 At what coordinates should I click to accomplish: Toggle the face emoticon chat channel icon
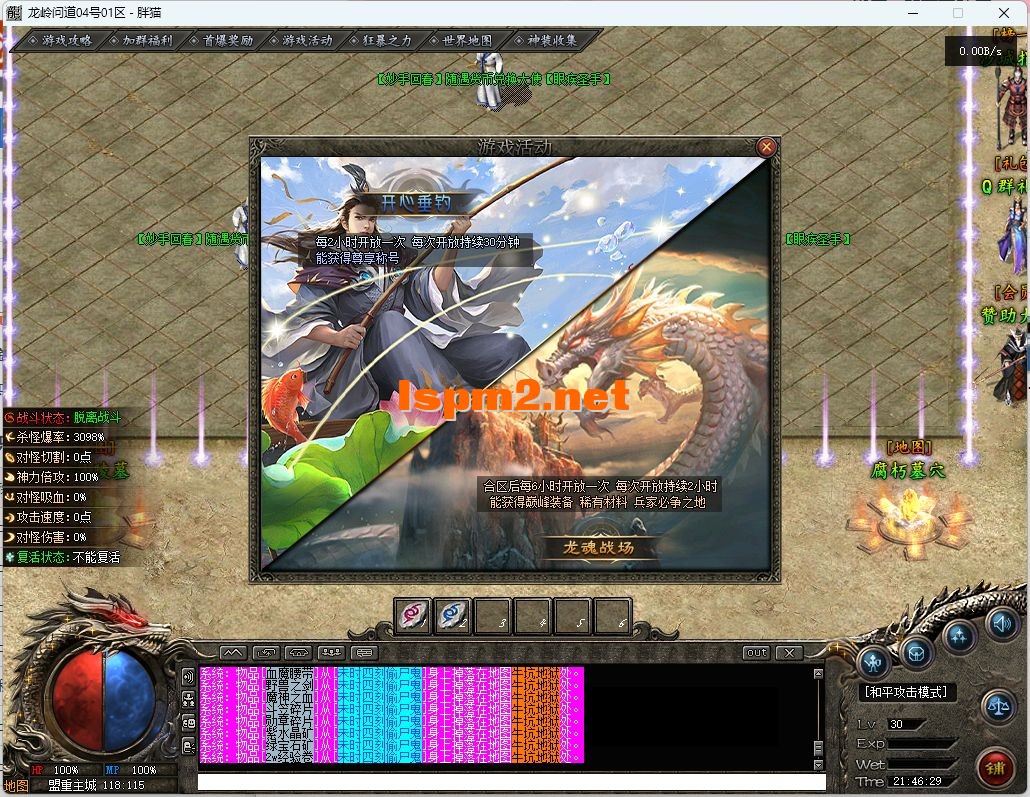click(x=188, y=723)
